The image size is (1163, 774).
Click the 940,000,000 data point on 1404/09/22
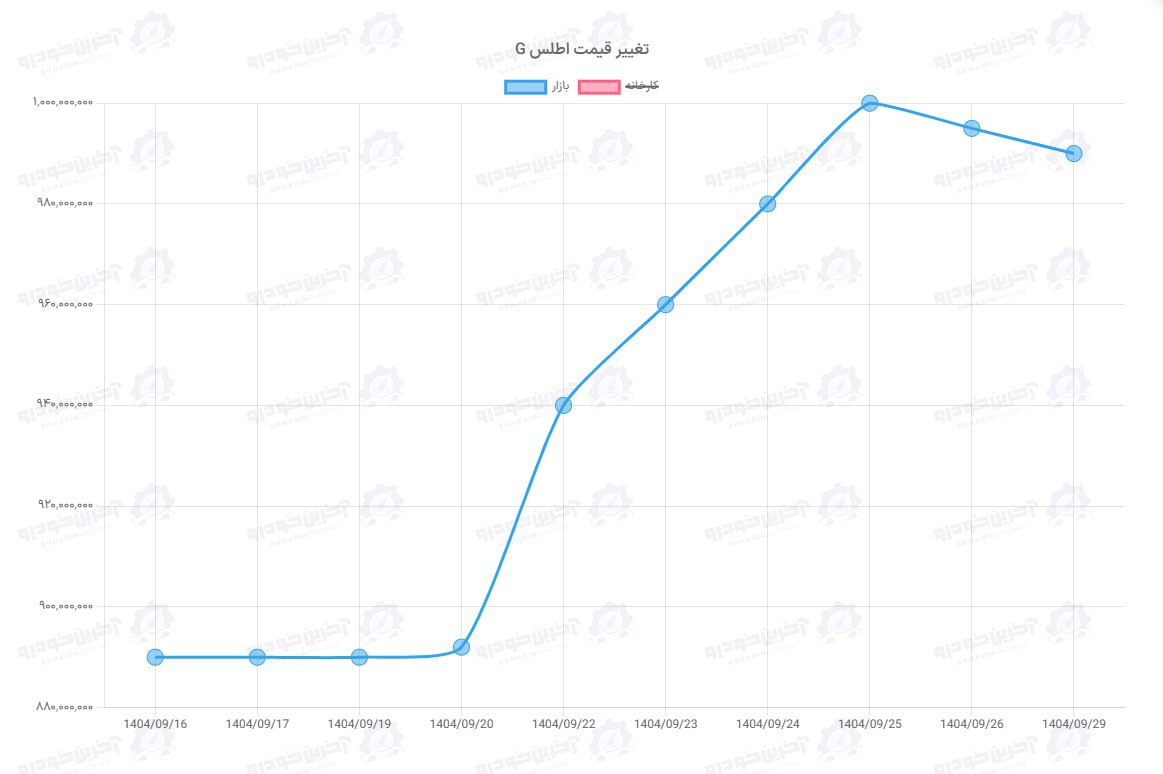click(x=563, y=405)
